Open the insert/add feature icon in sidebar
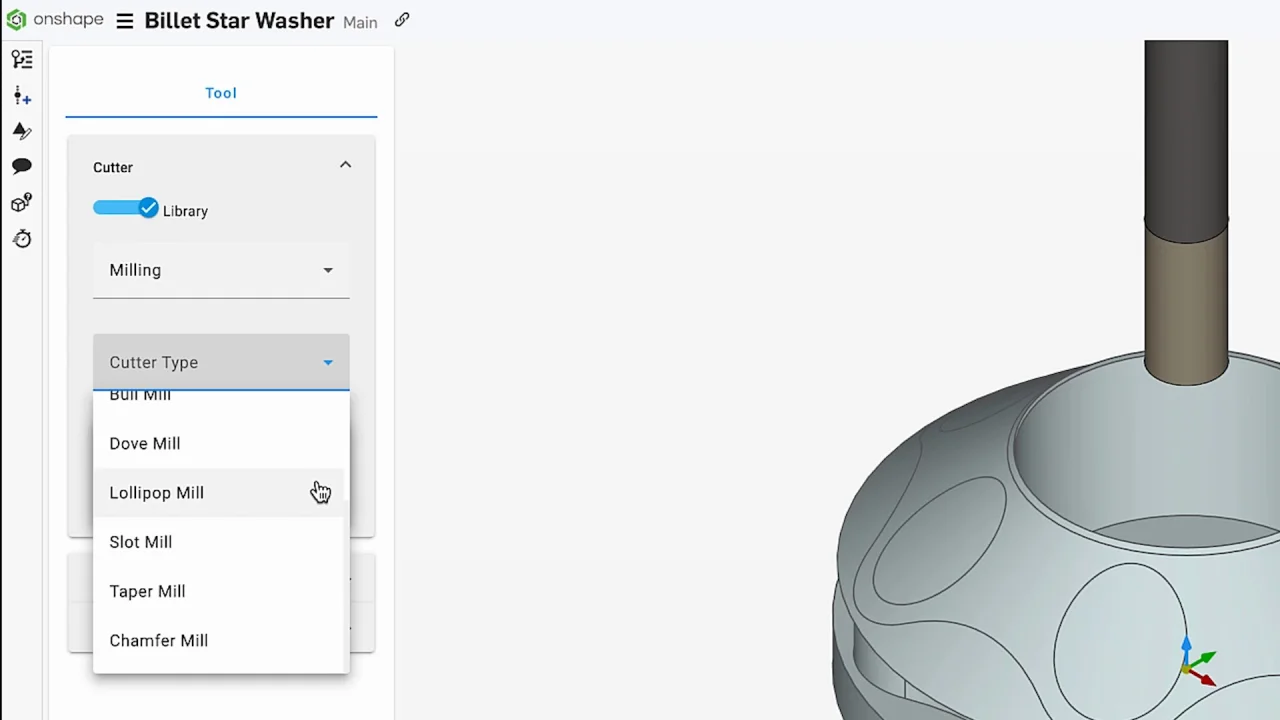This screenshot has height=720, width=1280. click(x=22, y=96)
